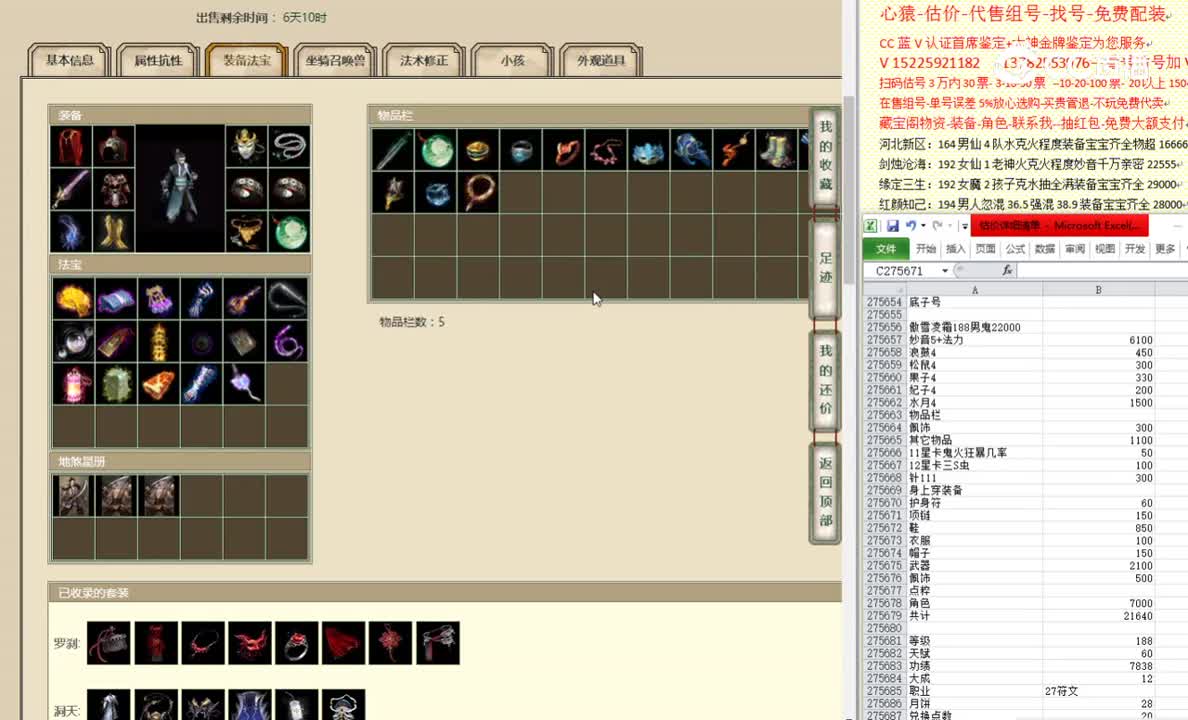Image resolution: width=1188 pixels, height=720 pixels.
Task: Open the Name Box dropdown in Excel
Action: pyautogui.click(x=945, y=271)
